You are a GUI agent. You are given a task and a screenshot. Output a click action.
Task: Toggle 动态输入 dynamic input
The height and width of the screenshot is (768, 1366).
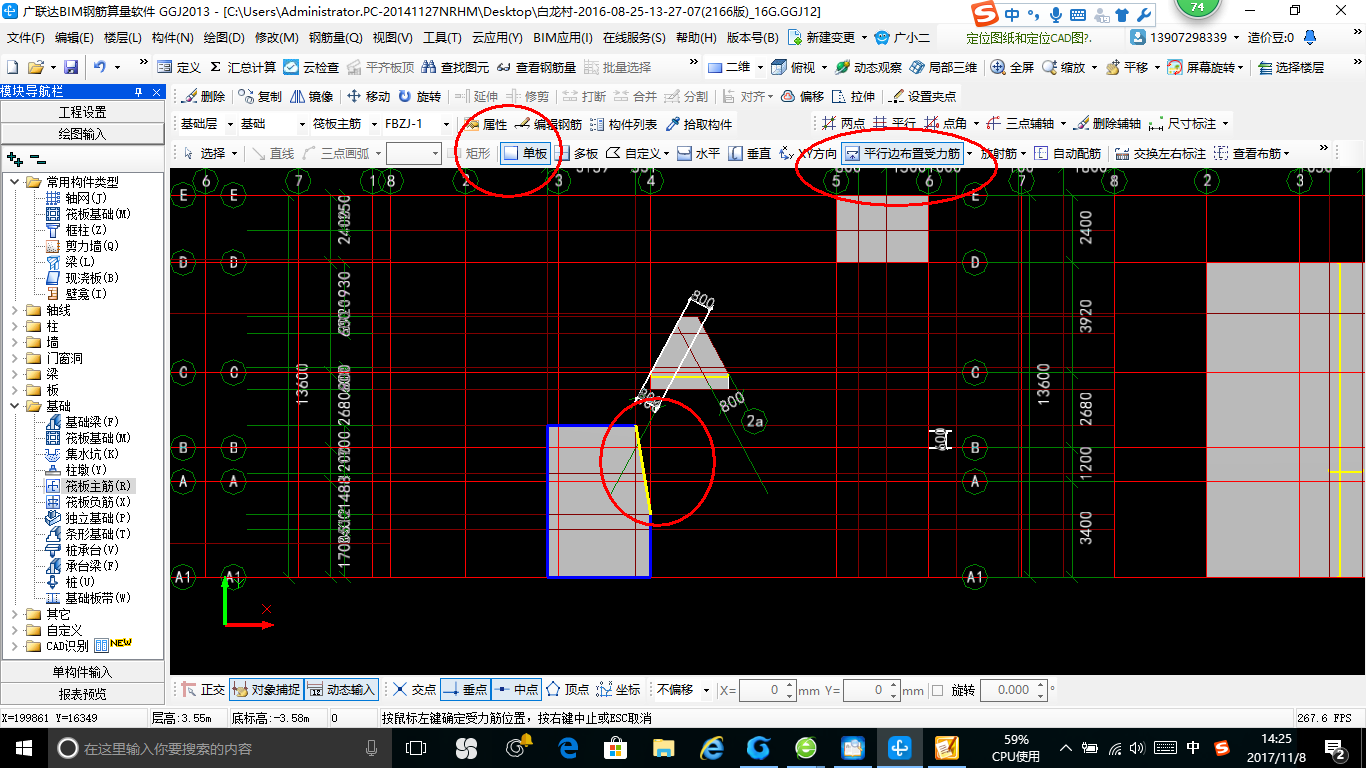pos(341,690)
